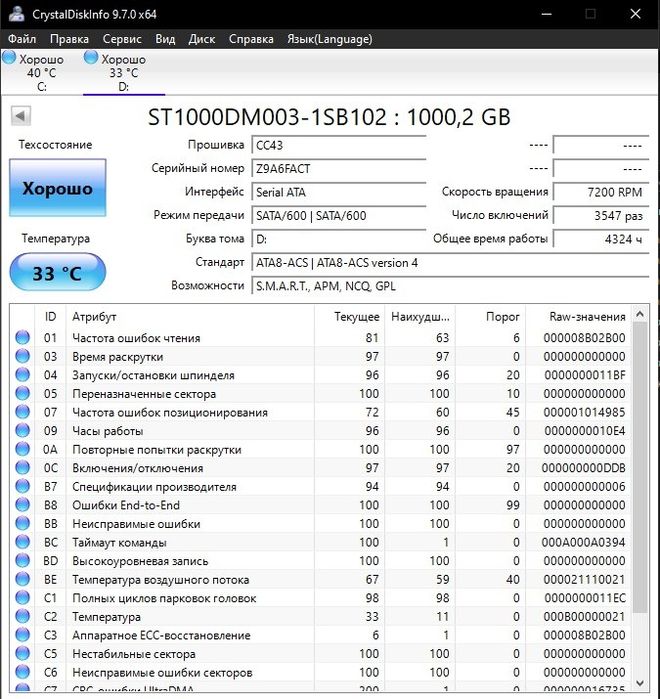Click the Буква тома field D:

coord(339,239)
